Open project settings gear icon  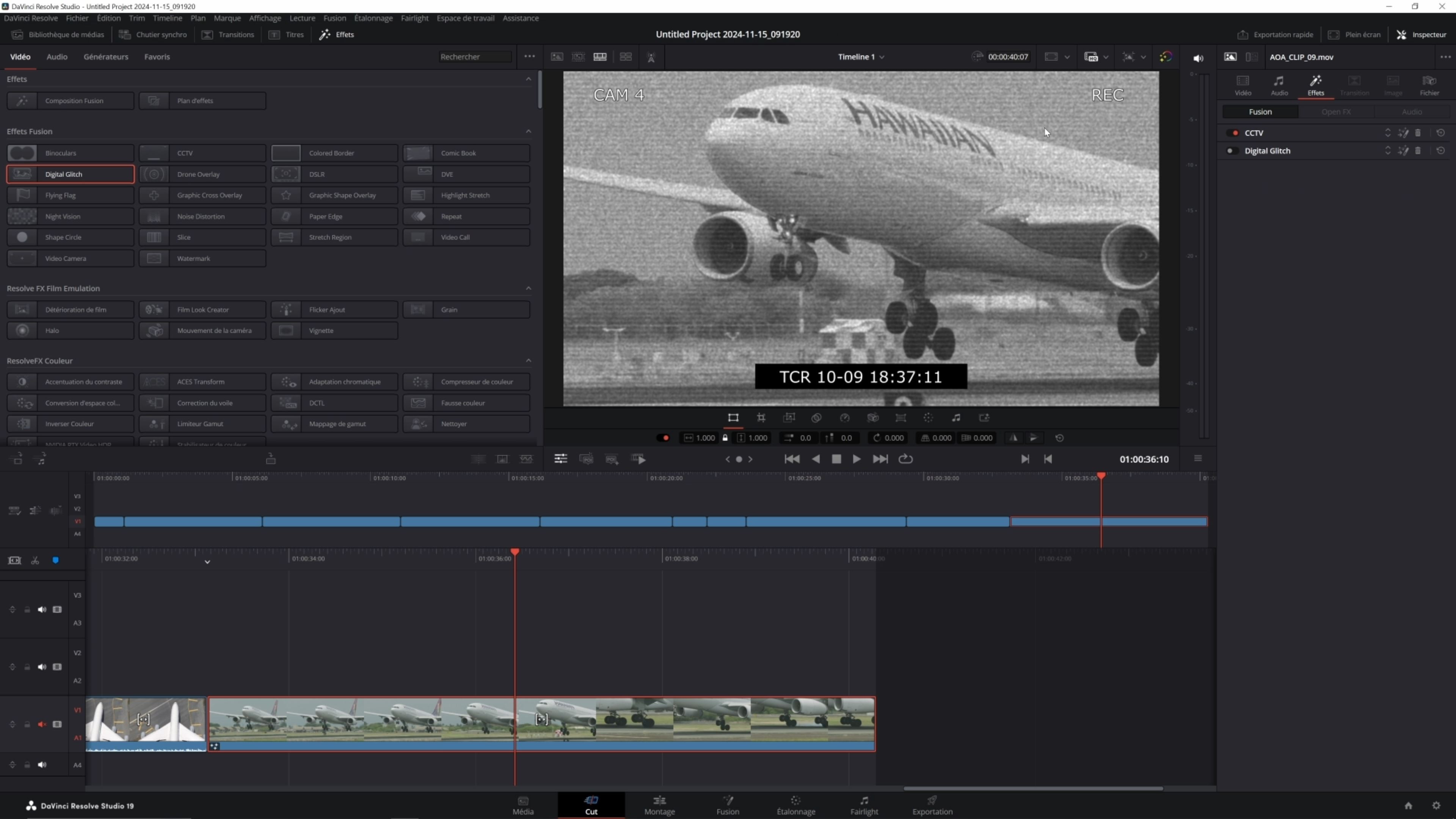[x=1437, y=805]
